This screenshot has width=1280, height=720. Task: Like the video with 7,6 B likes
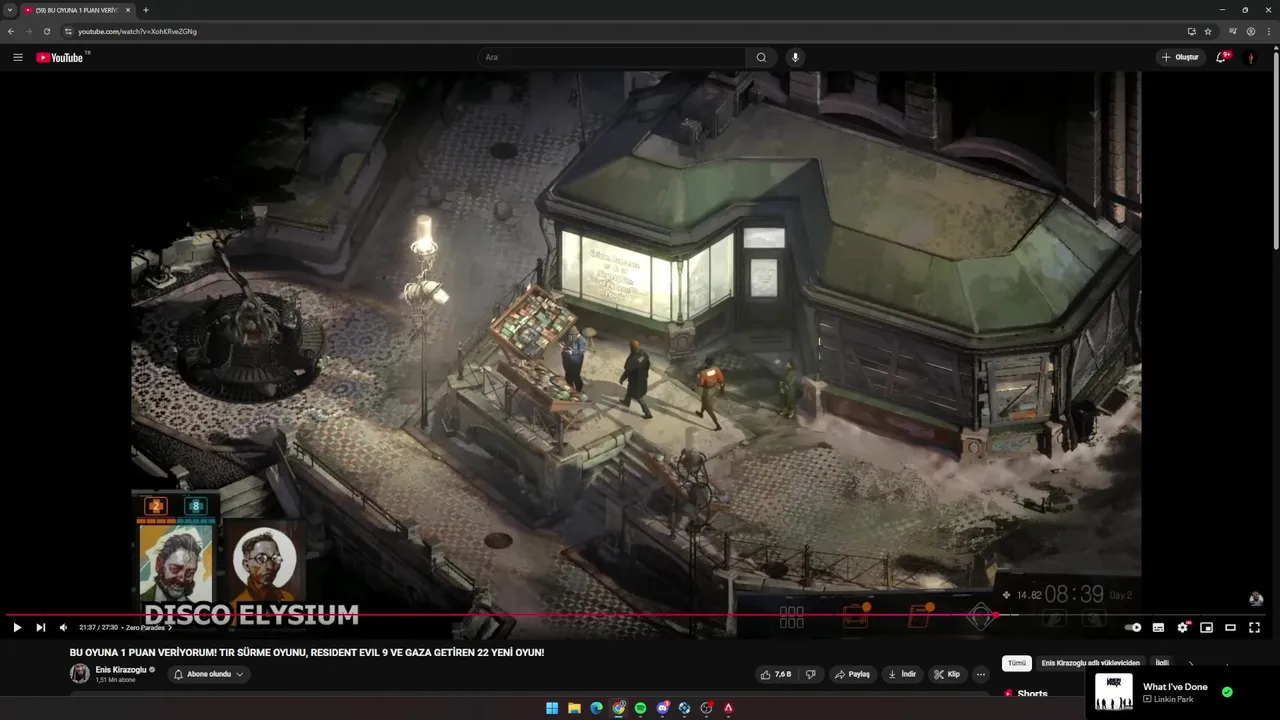pyautogui.click(x=776, y=674)
